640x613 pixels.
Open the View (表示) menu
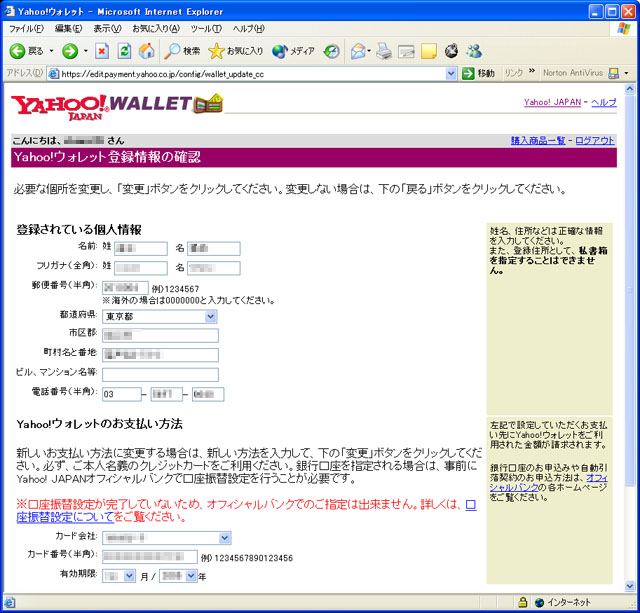[107, 29]
